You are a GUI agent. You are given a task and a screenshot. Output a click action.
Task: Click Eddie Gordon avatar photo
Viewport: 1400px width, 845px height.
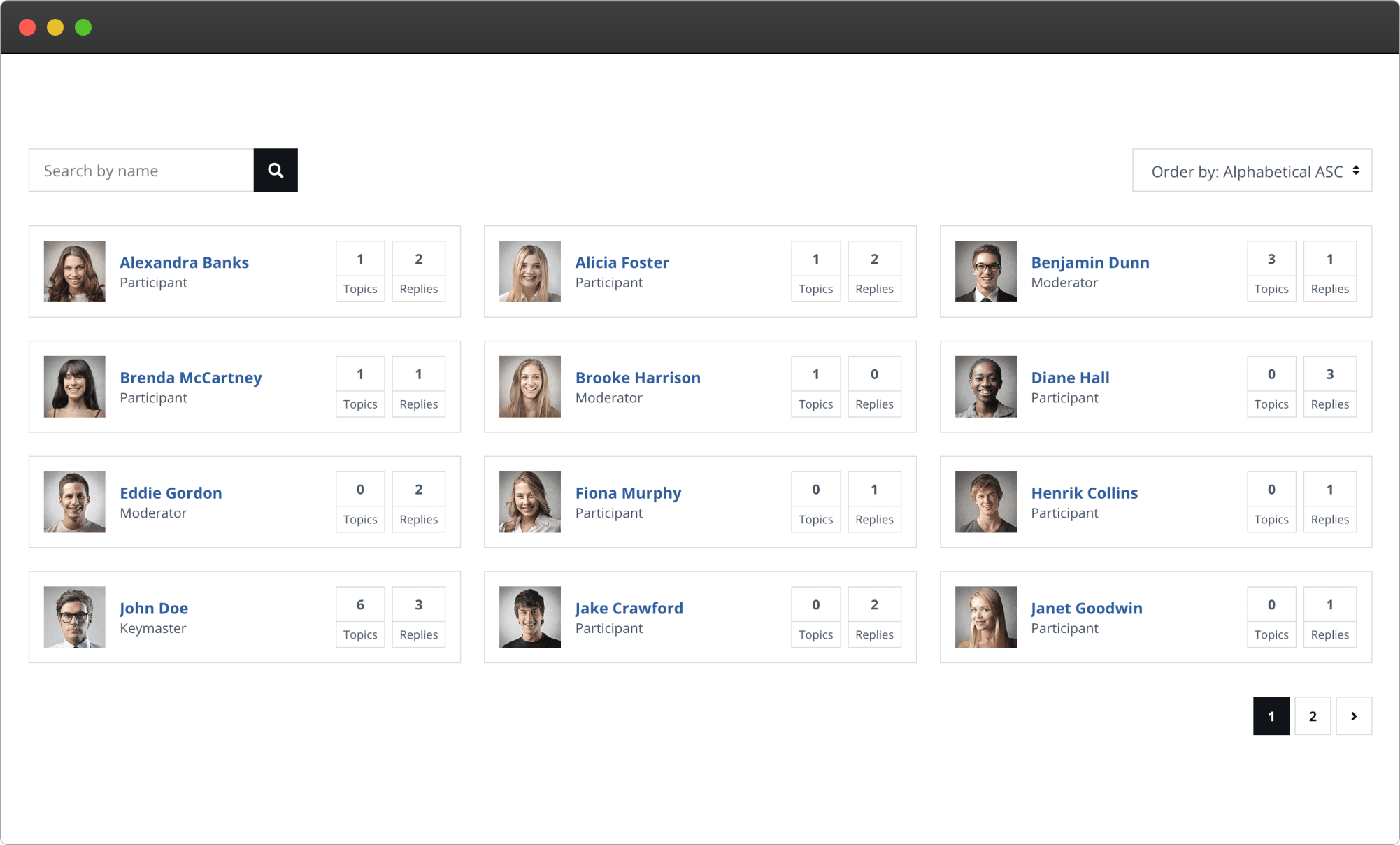pos(74,502)
